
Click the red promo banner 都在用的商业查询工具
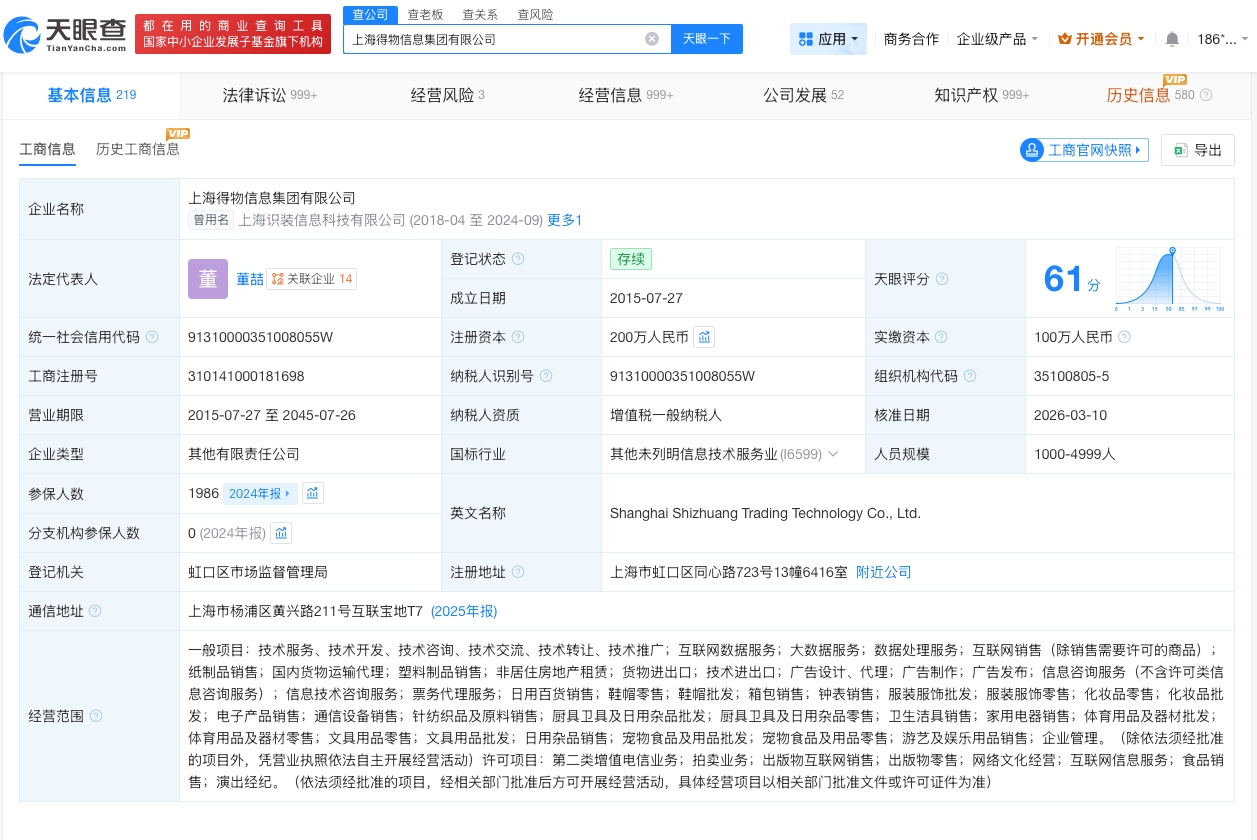[x=232, y=34]
